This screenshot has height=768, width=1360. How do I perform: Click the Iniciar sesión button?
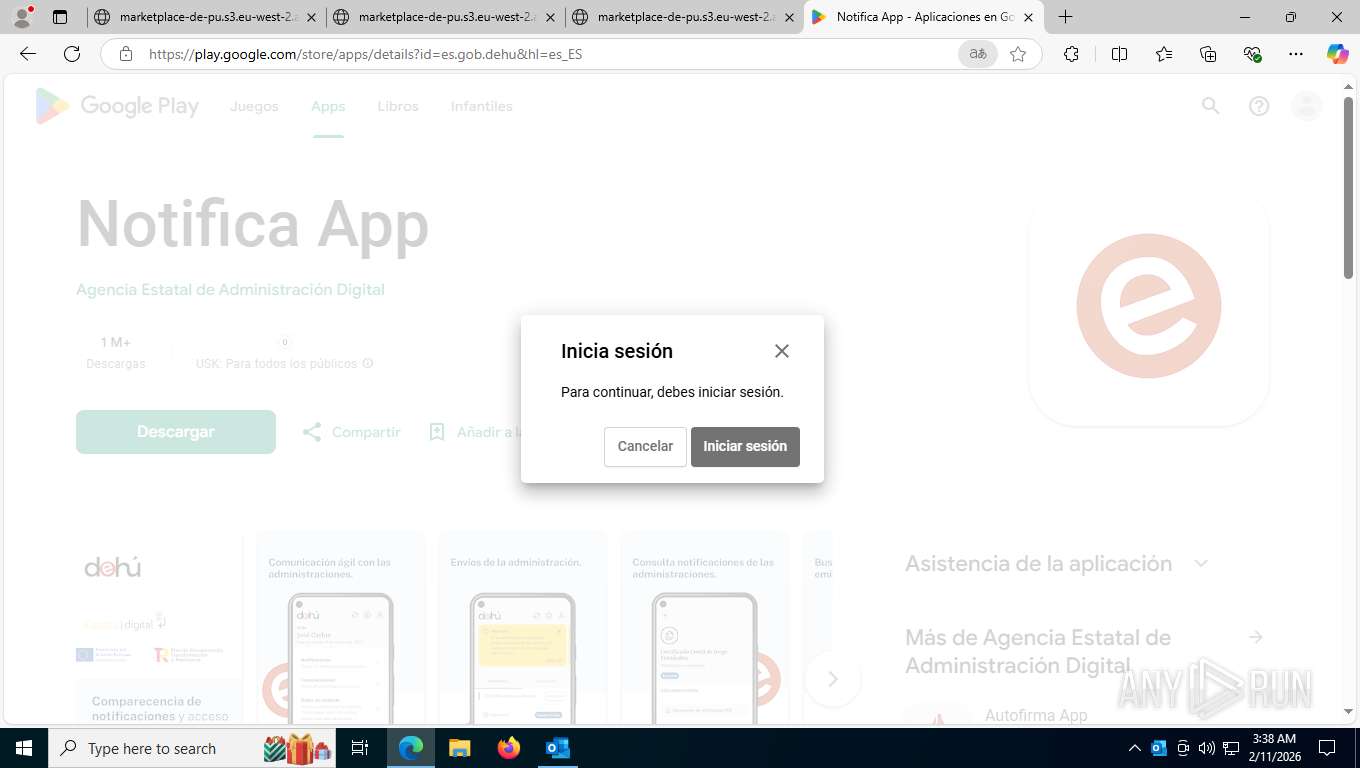coord(745,447)
